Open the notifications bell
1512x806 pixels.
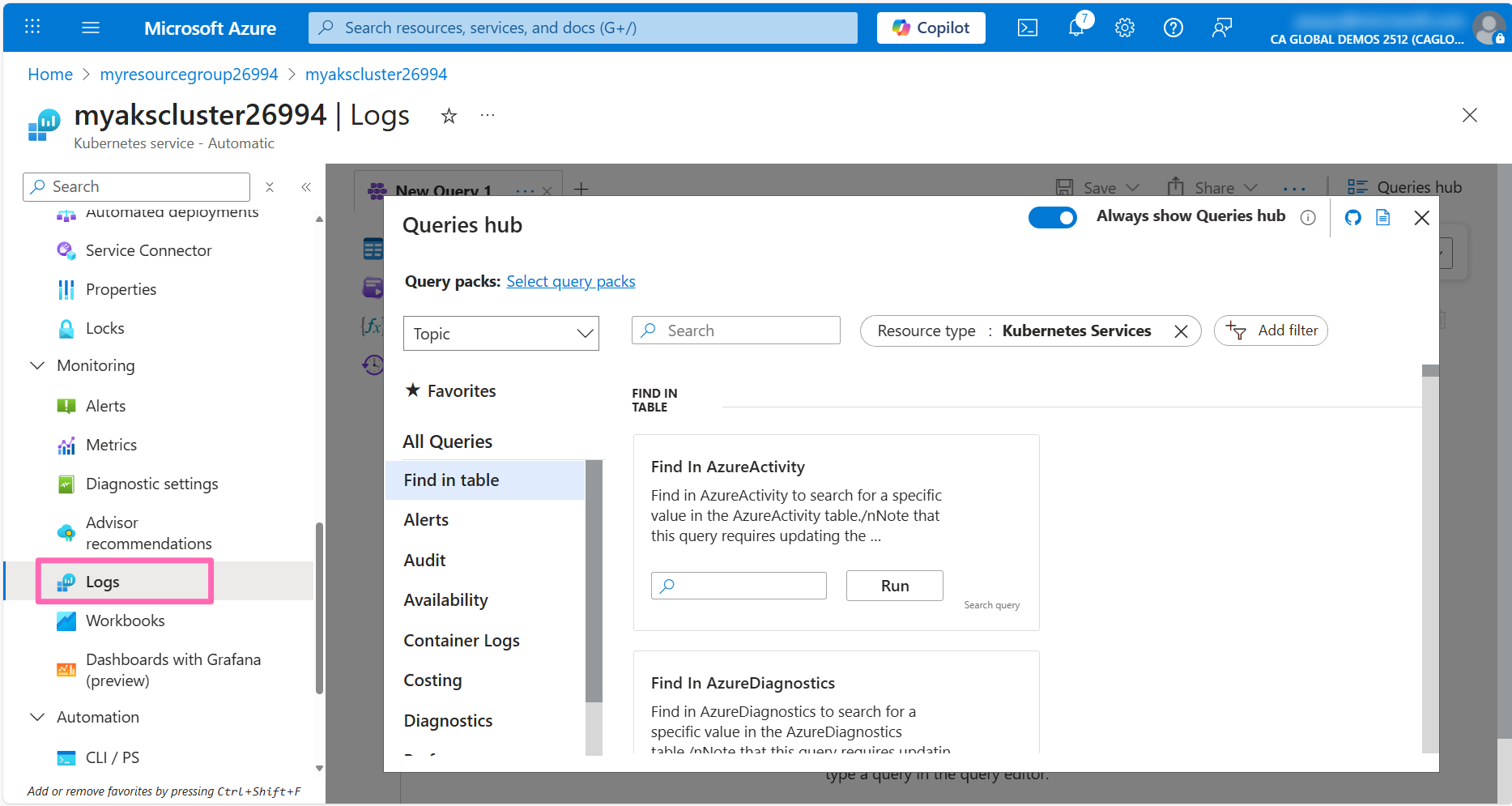pos(1076,28)
